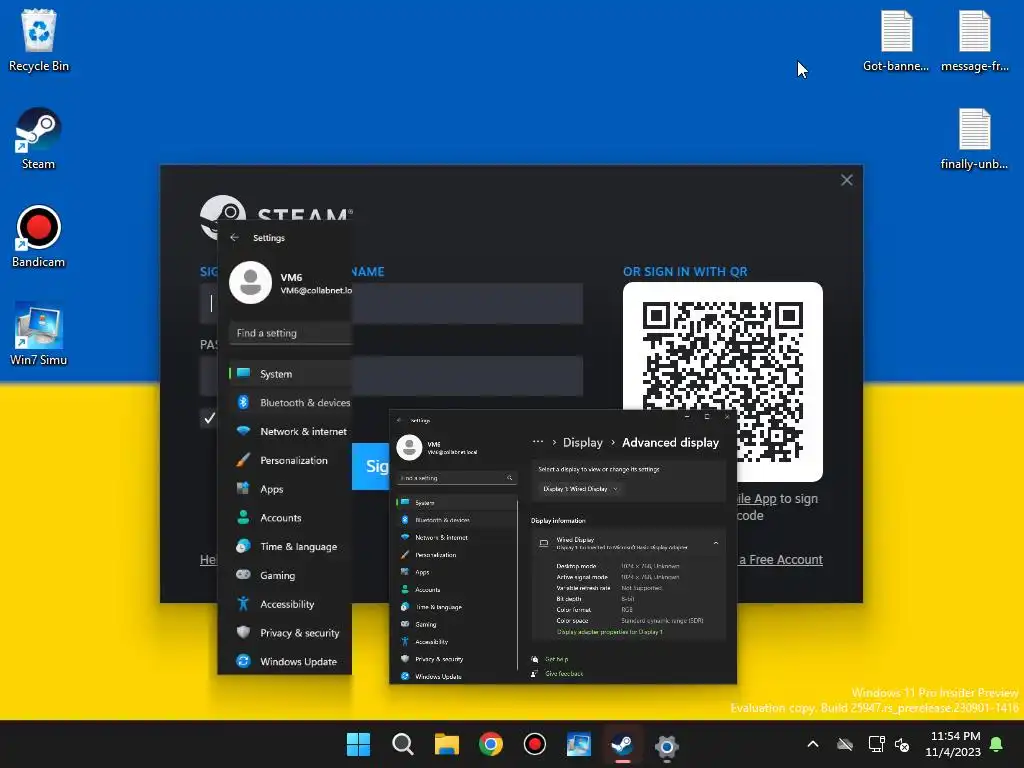
Task: Click the Get help link
Action: [556, 660]
